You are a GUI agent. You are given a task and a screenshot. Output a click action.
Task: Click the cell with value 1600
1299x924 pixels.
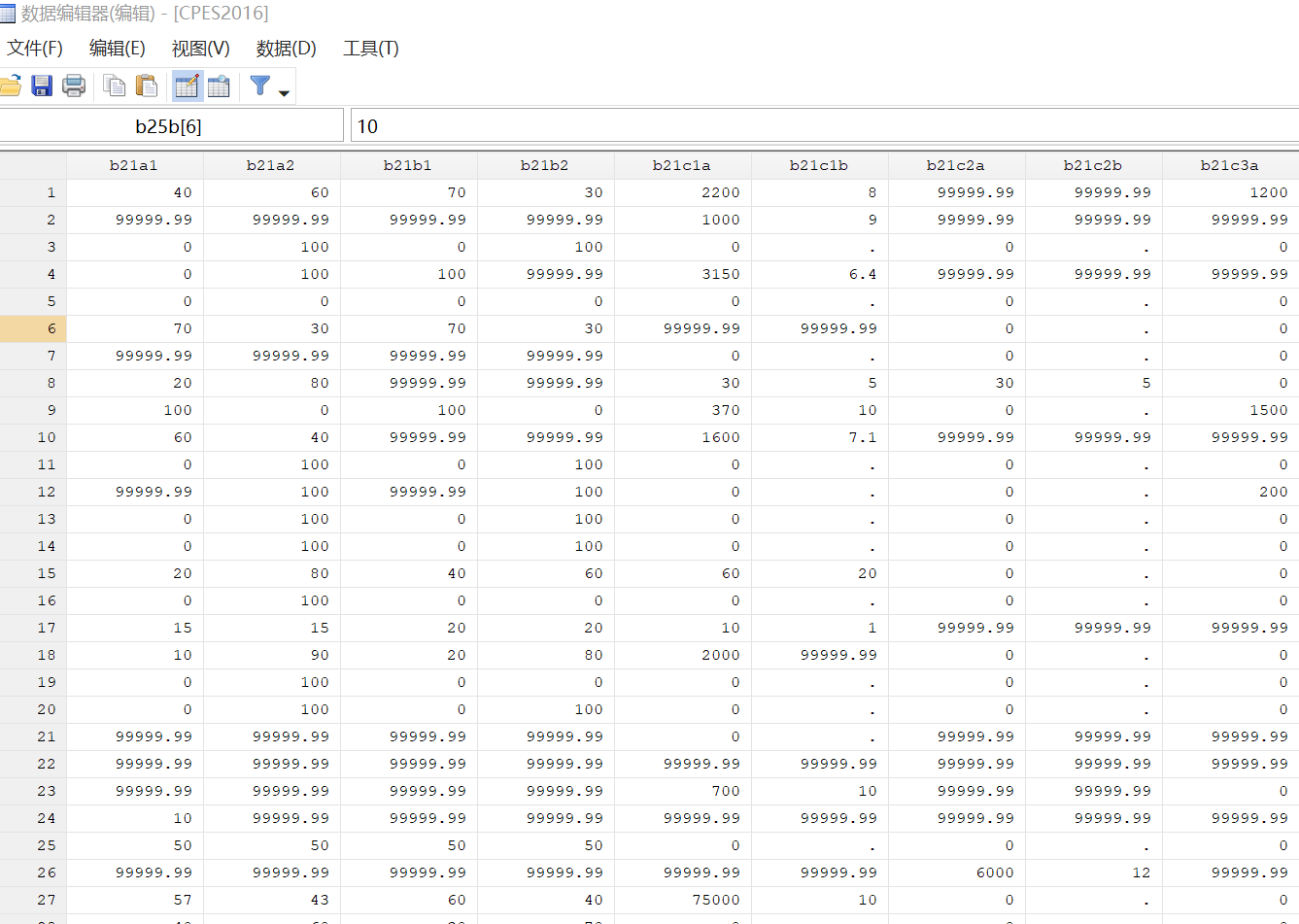[x=682, y=437]
